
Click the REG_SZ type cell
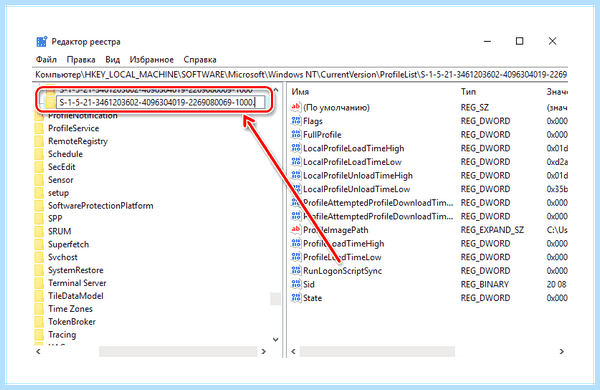point(475,108)
